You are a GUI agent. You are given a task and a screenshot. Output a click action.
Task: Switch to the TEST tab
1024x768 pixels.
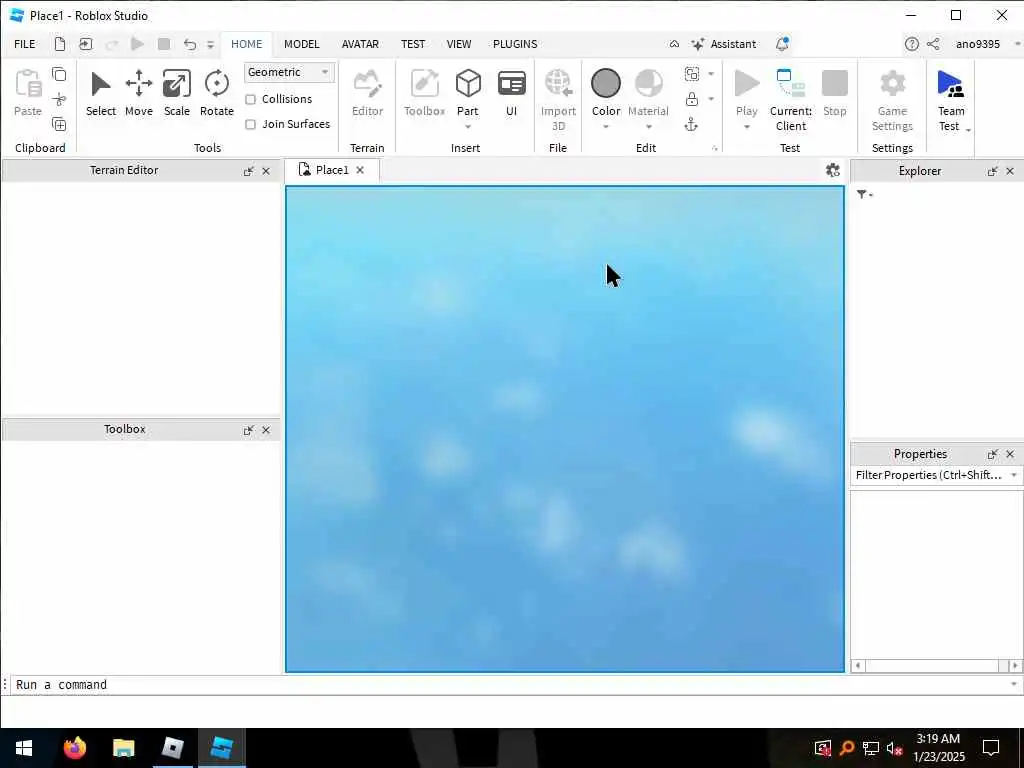(413, 44)
